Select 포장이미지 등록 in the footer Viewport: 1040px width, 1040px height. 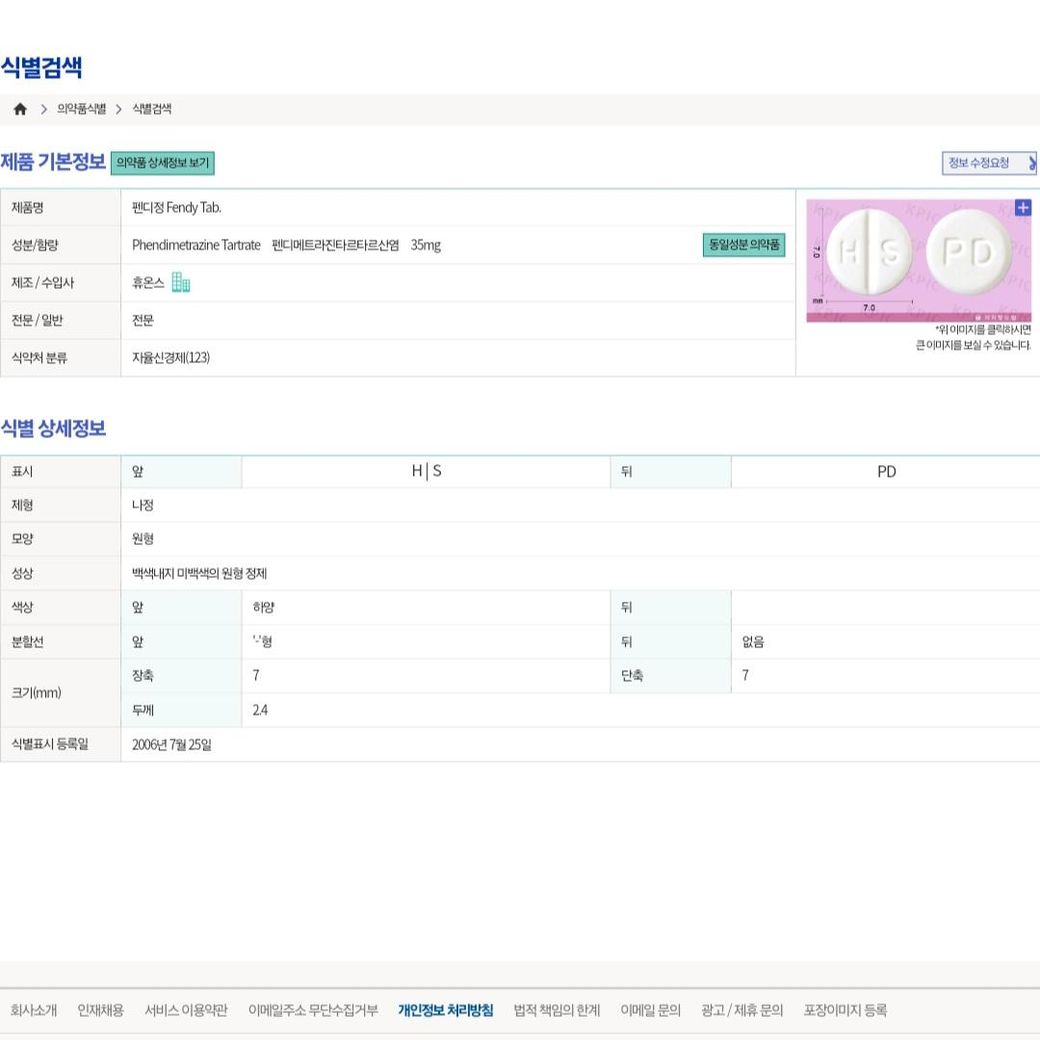[x=845, y=1010]
